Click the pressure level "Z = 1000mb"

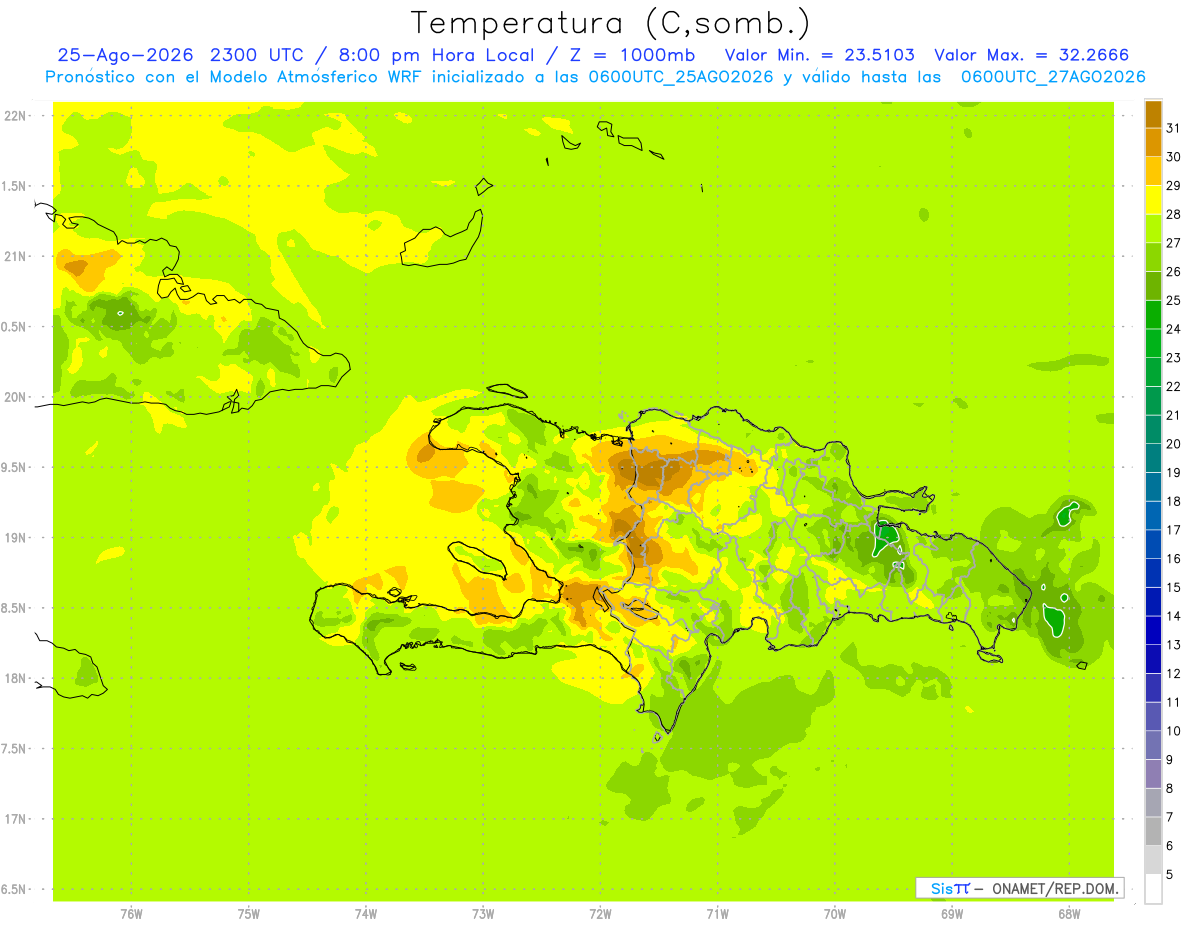point(634,55)
